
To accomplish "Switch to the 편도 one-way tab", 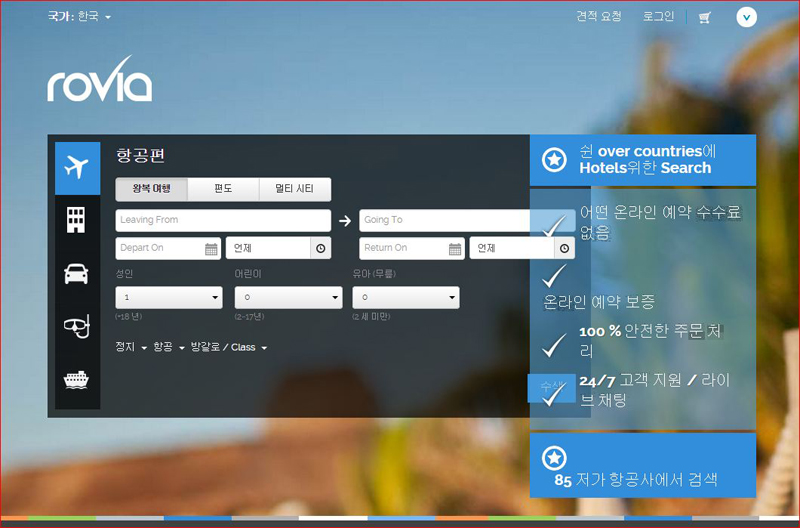I will [x=223, y=189].
